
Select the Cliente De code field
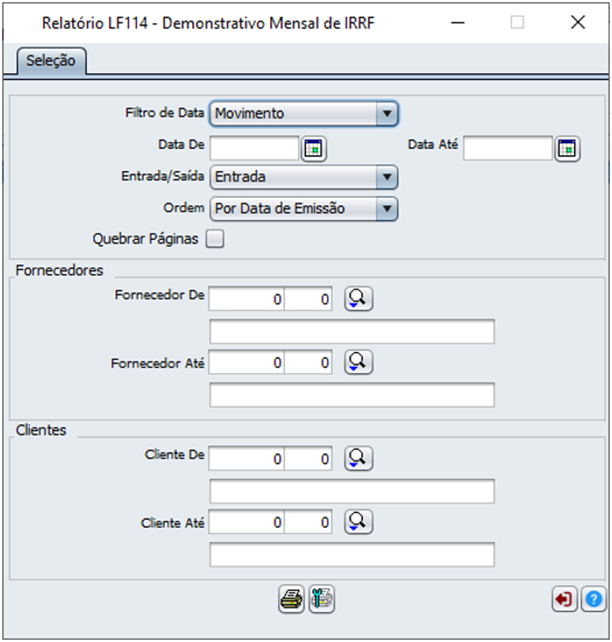[x=247, y=459]
